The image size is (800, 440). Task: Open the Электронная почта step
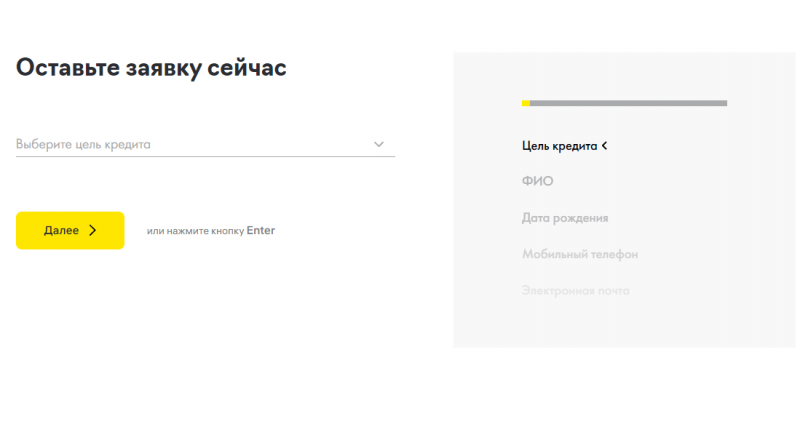pyautogui.click(x=575, y=291)
